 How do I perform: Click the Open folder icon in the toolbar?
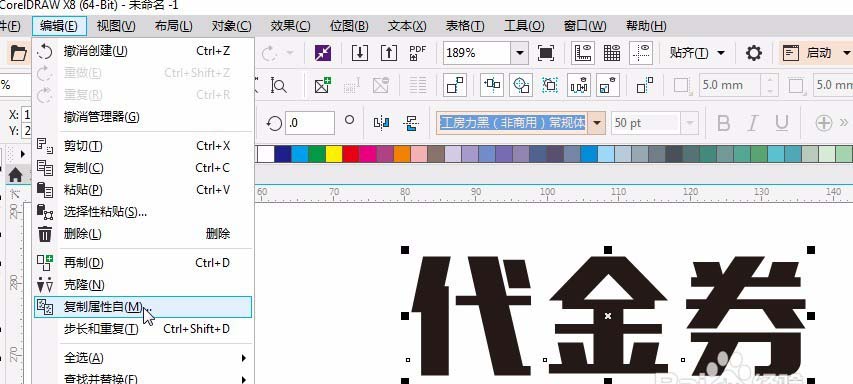pos(18,53)
